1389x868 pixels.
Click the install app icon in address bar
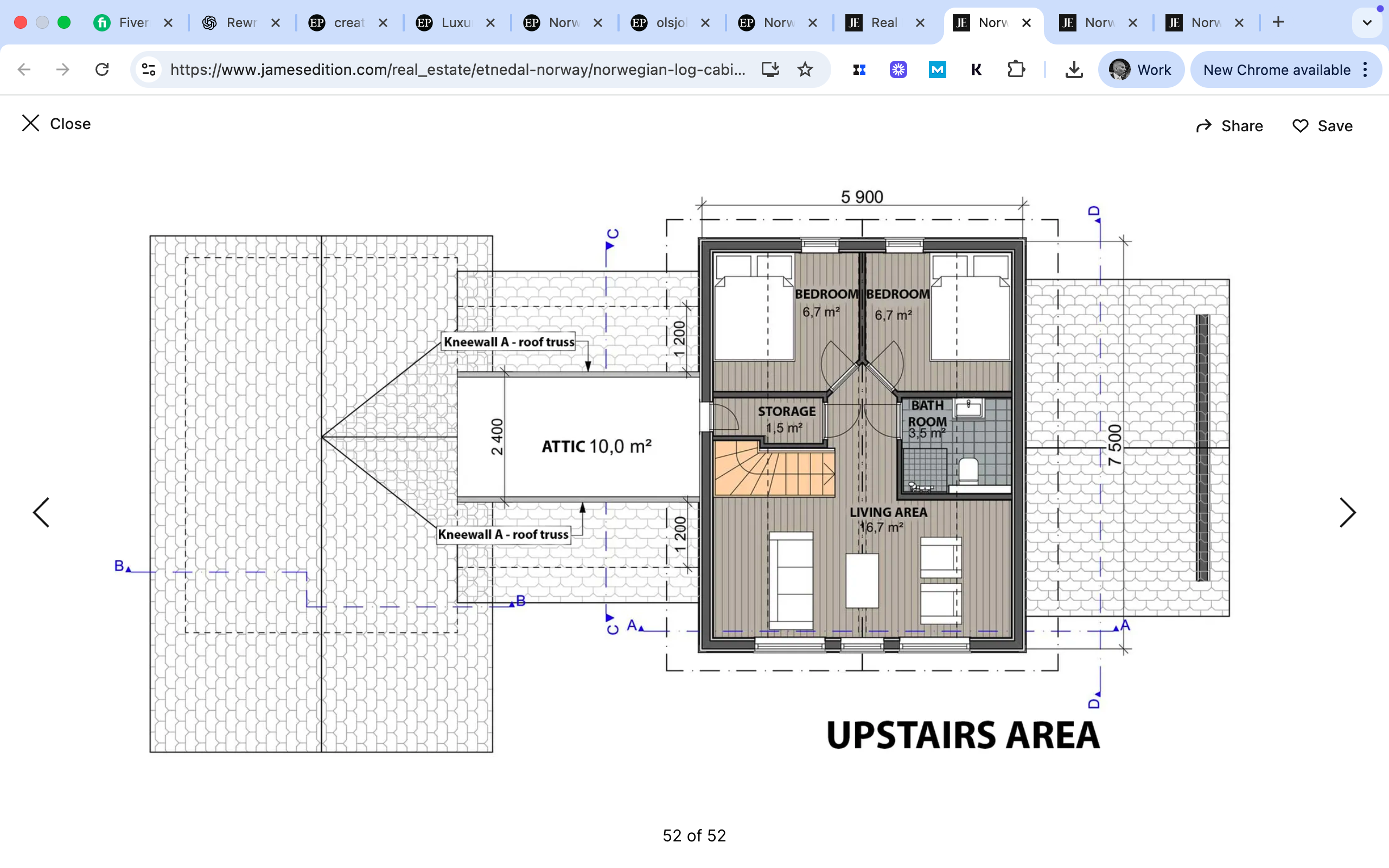tap(770, 69)
